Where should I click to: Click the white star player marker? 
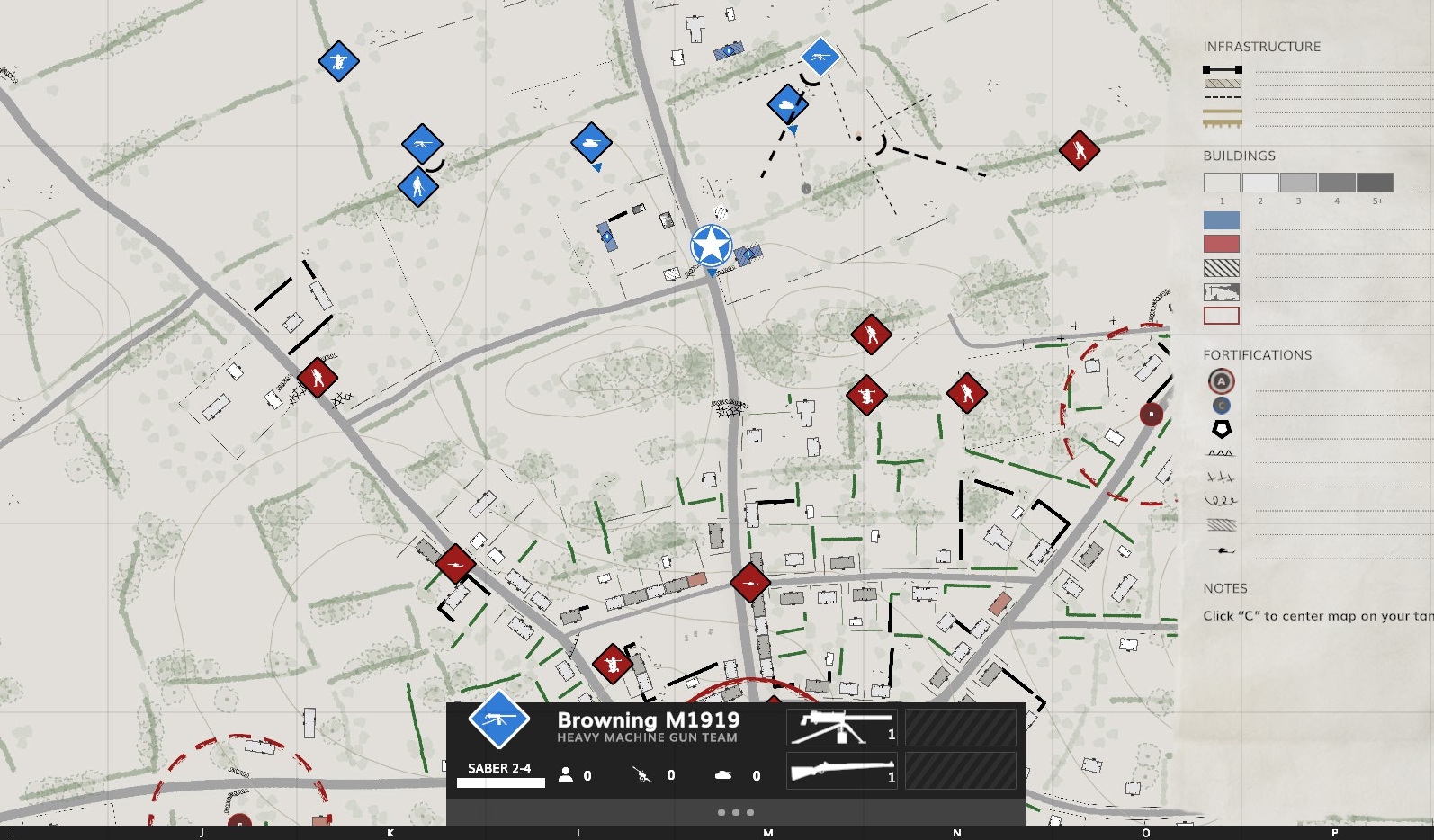click(x=711, y=246)
